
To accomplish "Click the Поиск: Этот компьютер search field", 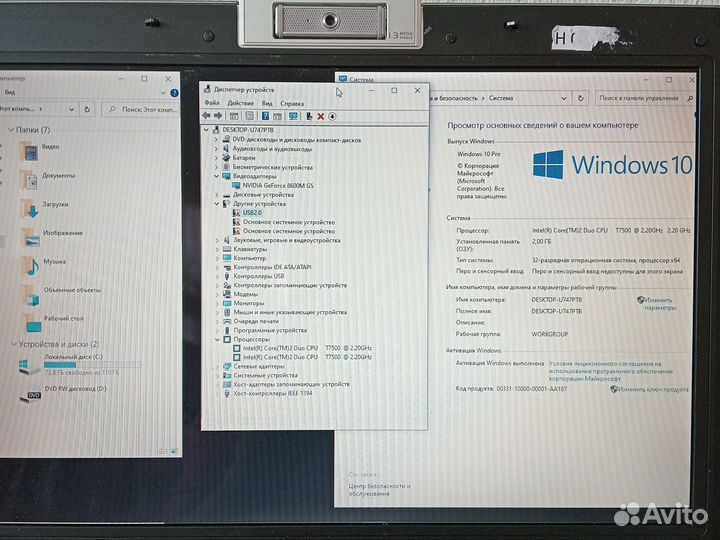I will (x=141, y=109).
